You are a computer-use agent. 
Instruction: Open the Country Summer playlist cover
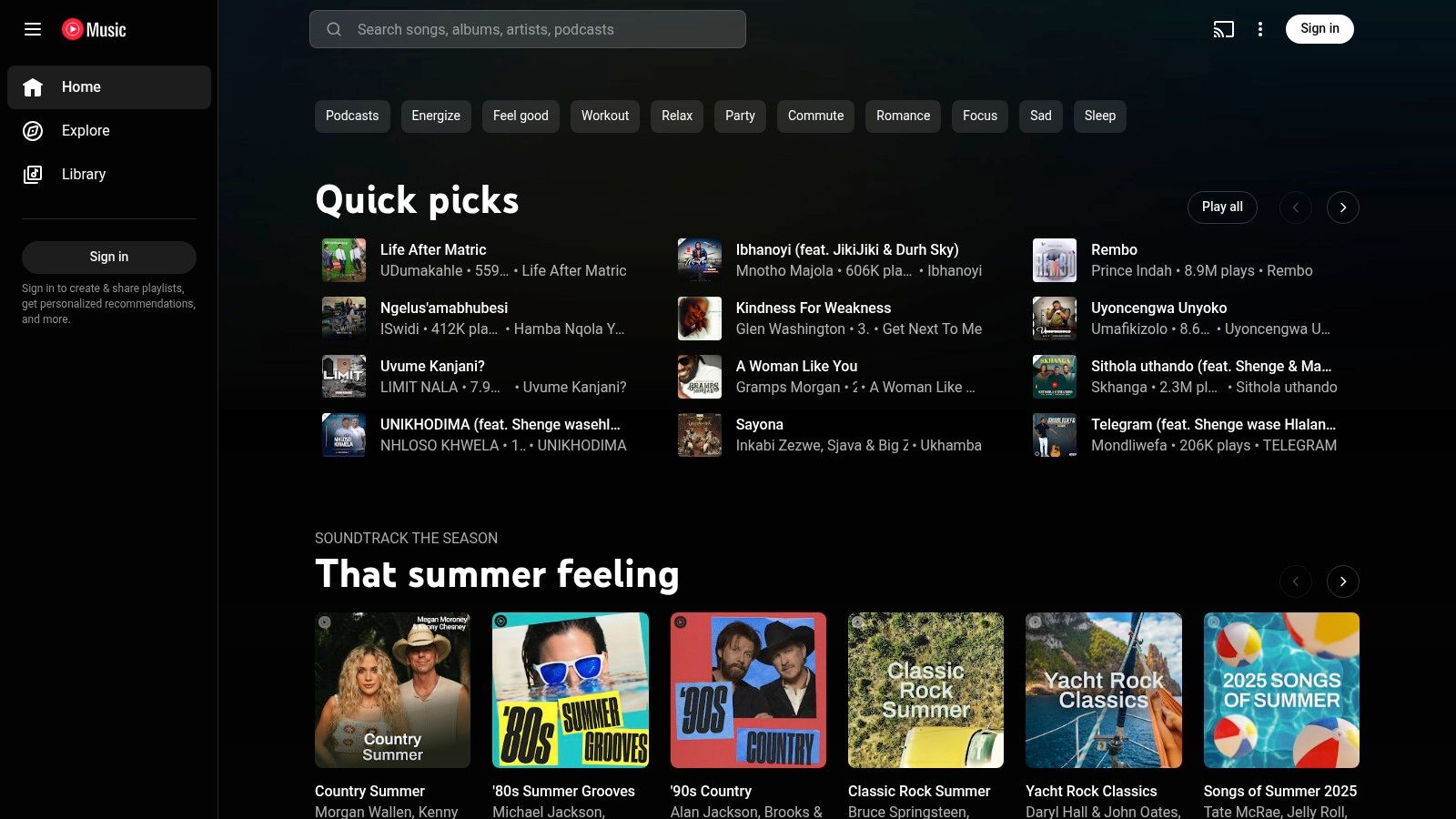(392, 691)
